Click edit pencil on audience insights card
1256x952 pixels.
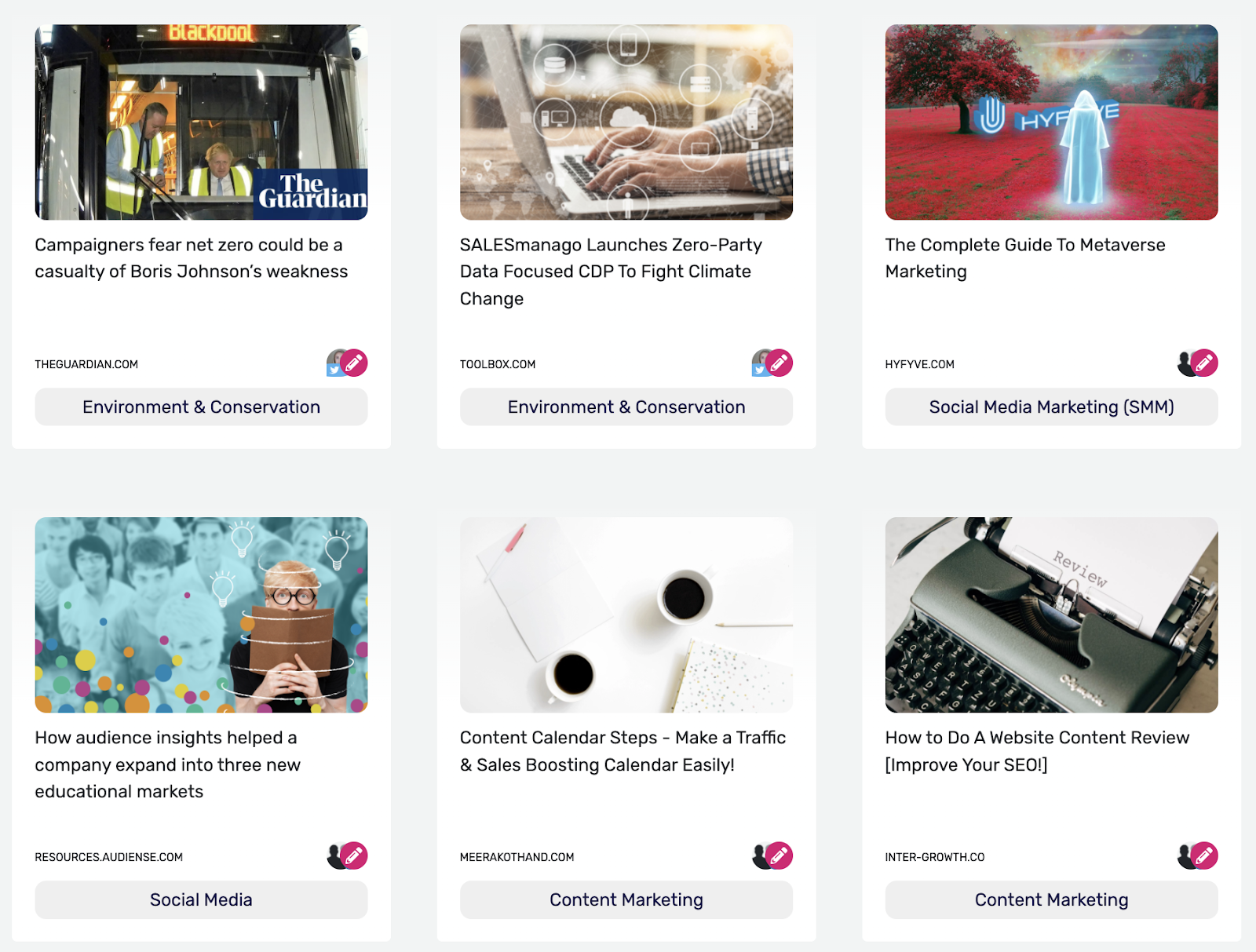click(354, 855)
